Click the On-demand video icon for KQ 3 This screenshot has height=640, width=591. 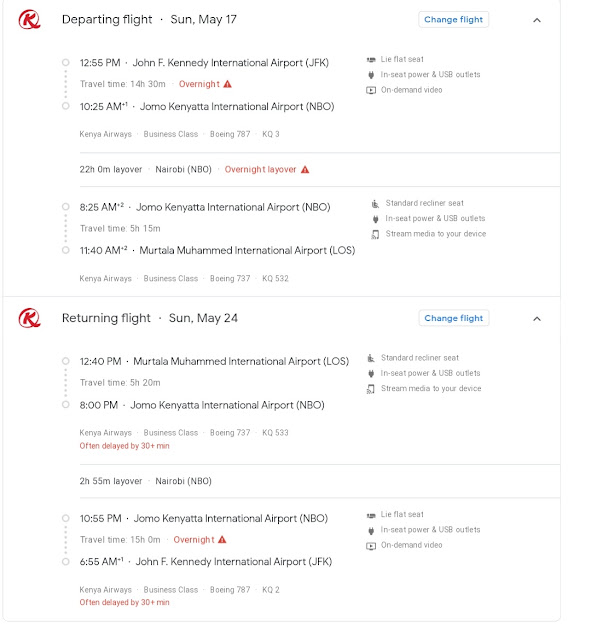pos(371,90)
